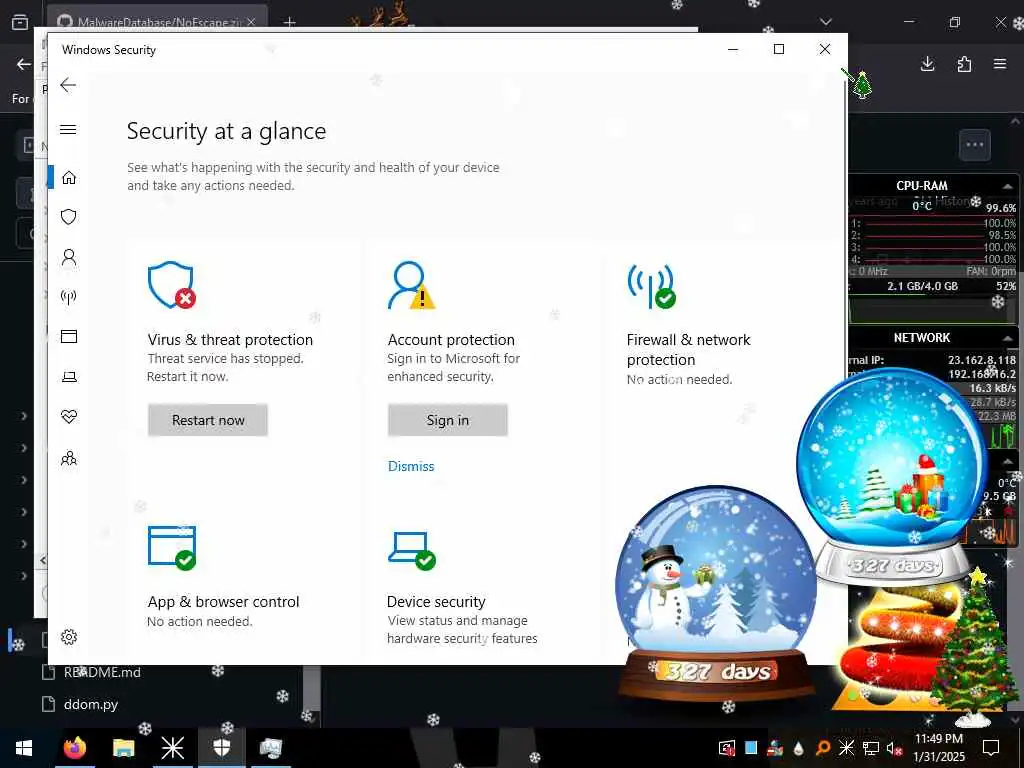Screen dimensions: 1024x768
Task: Open Device performance & health heart icon
Action: [69, 417]
